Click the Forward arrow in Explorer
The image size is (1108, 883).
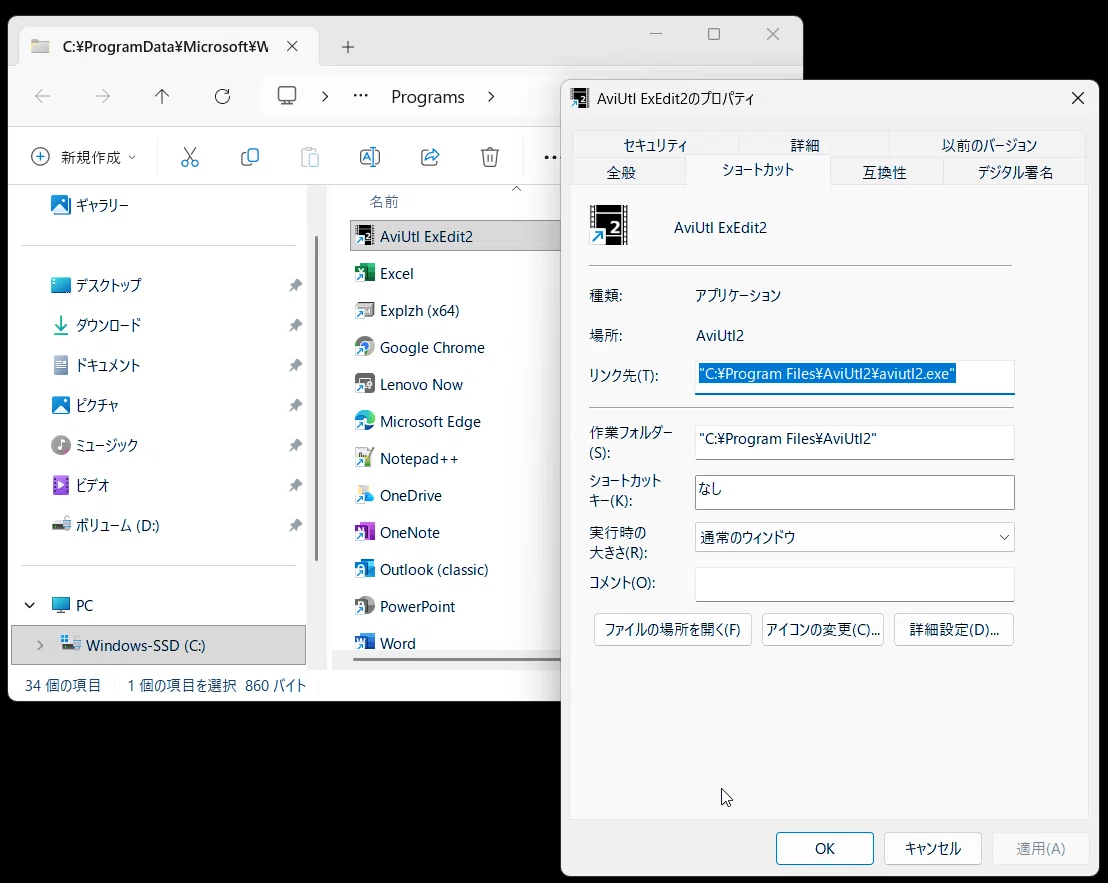coord(102,96)
